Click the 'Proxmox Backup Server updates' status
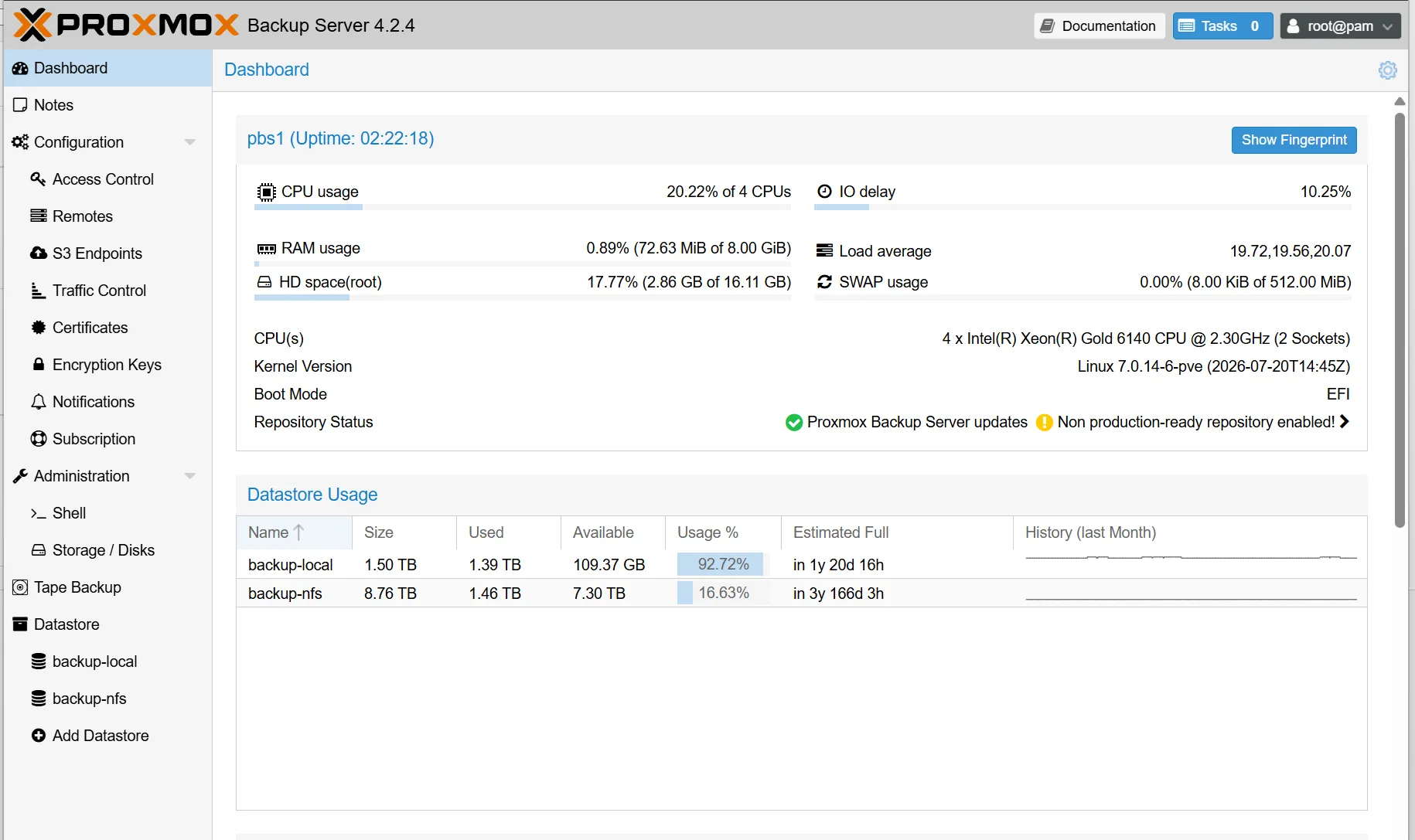This screenshot has width=1415, height=840. click(x=906, y=422)
